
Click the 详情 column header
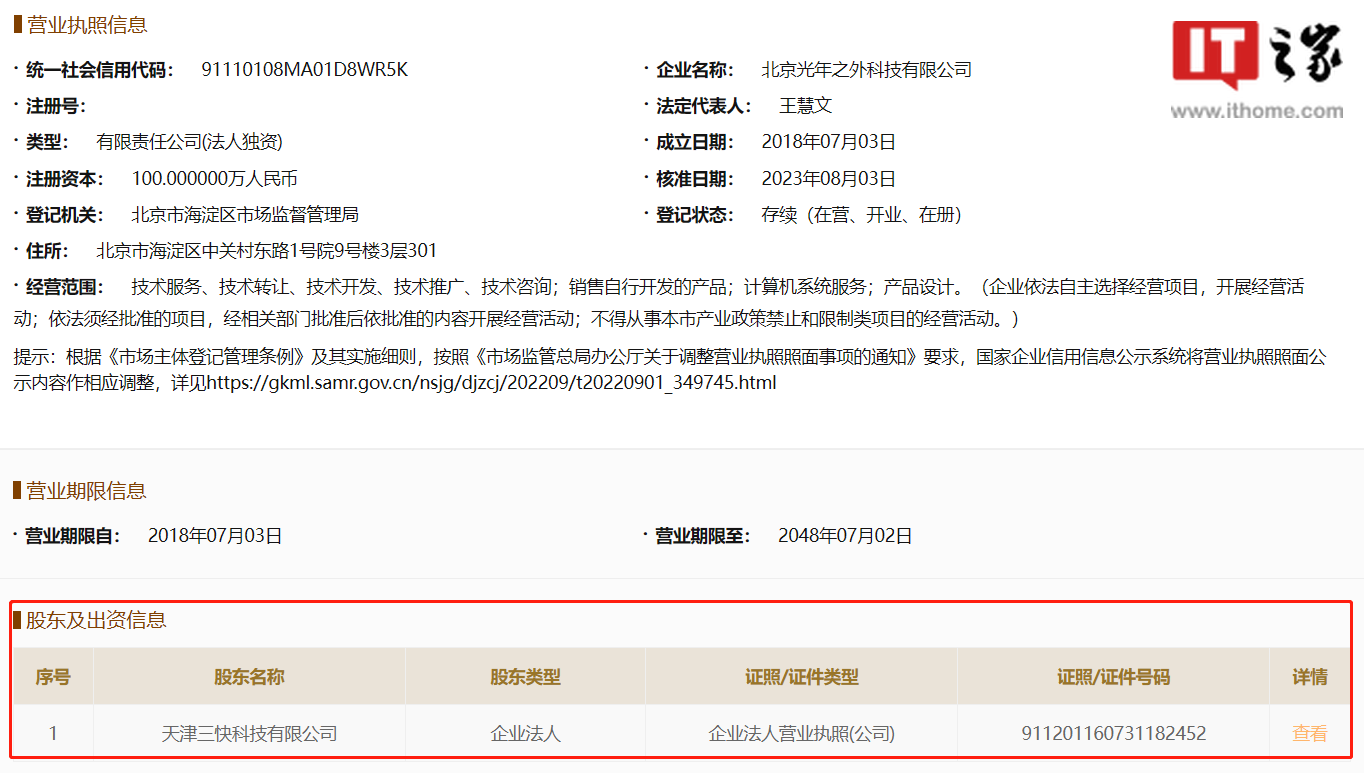(1310, 676)
